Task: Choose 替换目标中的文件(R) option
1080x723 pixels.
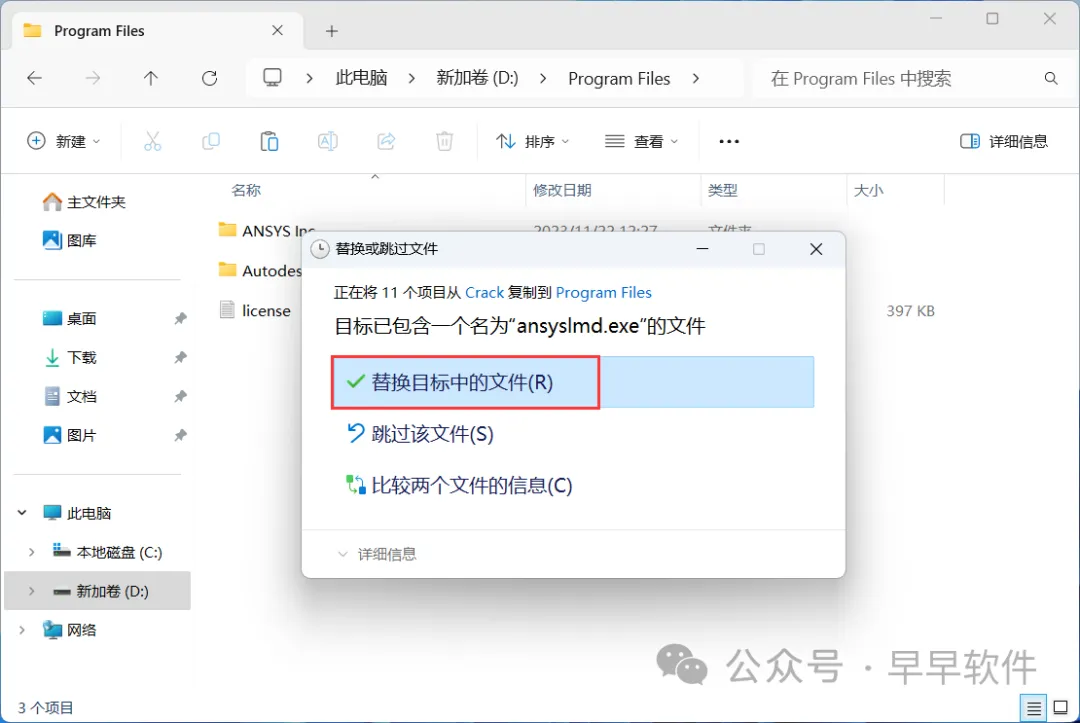Action: point(572,382)
